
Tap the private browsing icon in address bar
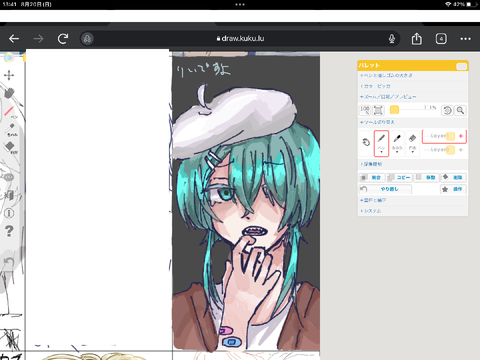(87, 39)
